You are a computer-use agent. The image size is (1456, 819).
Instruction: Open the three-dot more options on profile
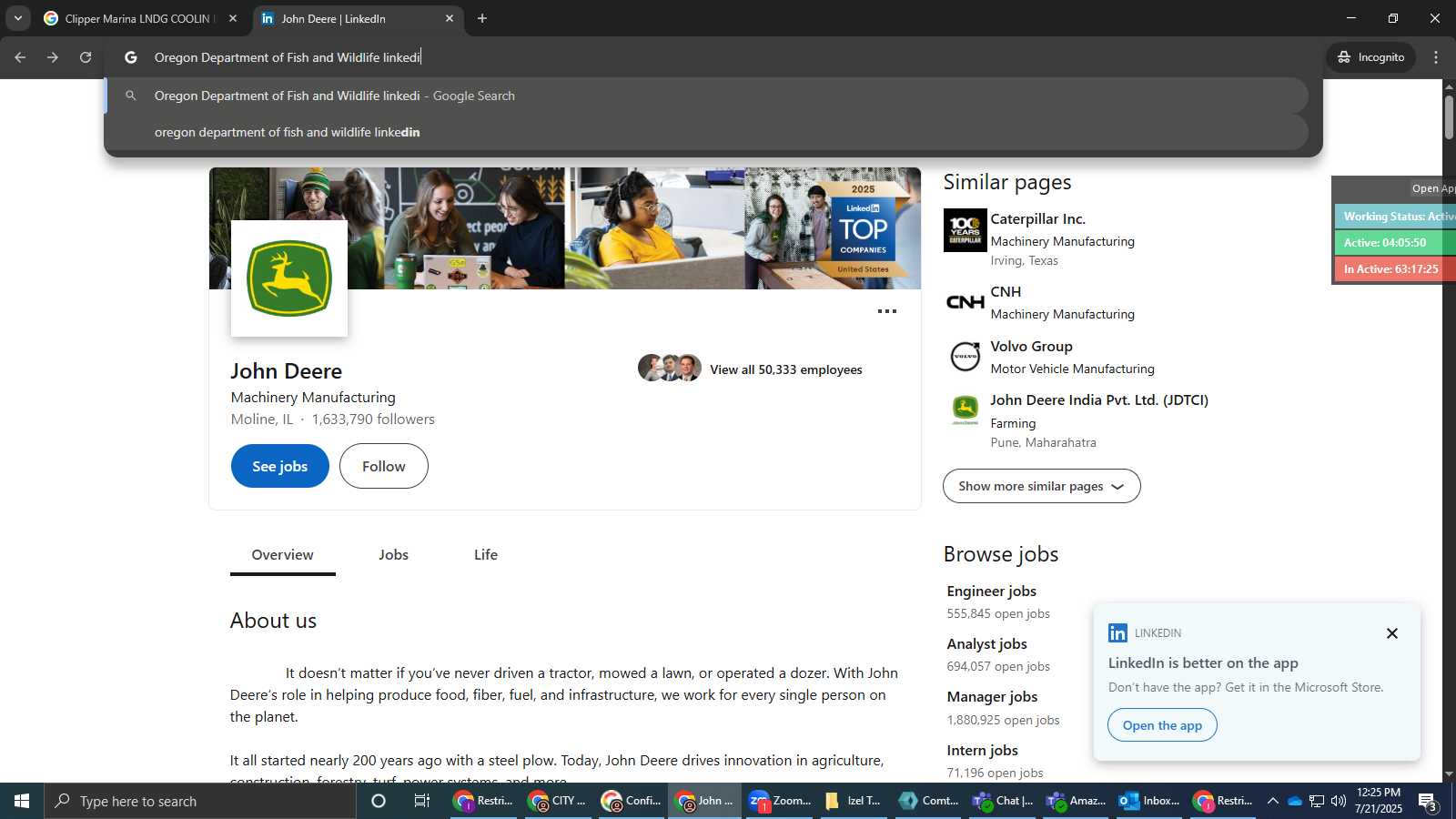tap(887, 311)
